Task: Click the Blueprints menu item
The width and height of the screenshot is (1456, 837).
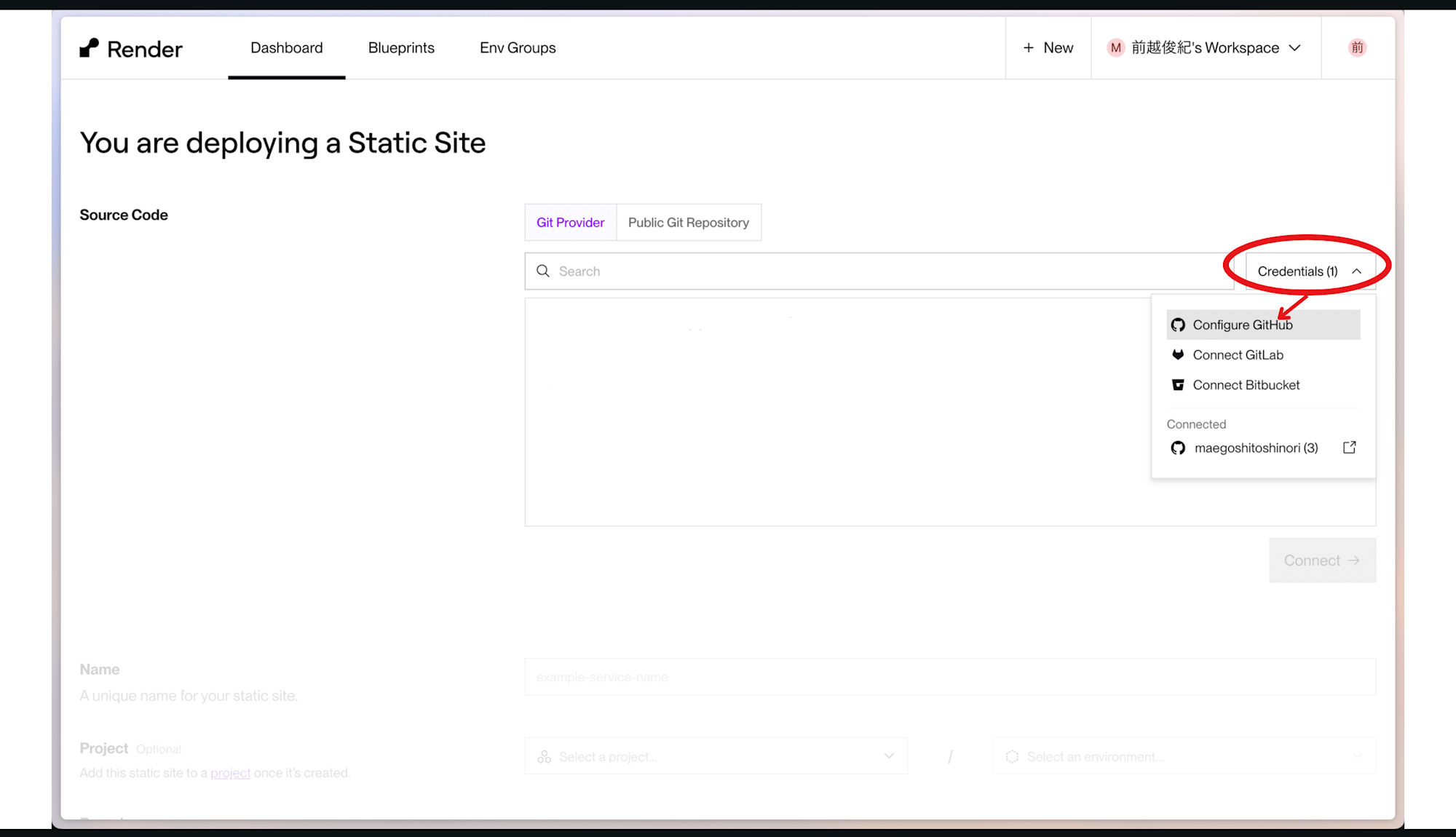Action: coord(401,47)
